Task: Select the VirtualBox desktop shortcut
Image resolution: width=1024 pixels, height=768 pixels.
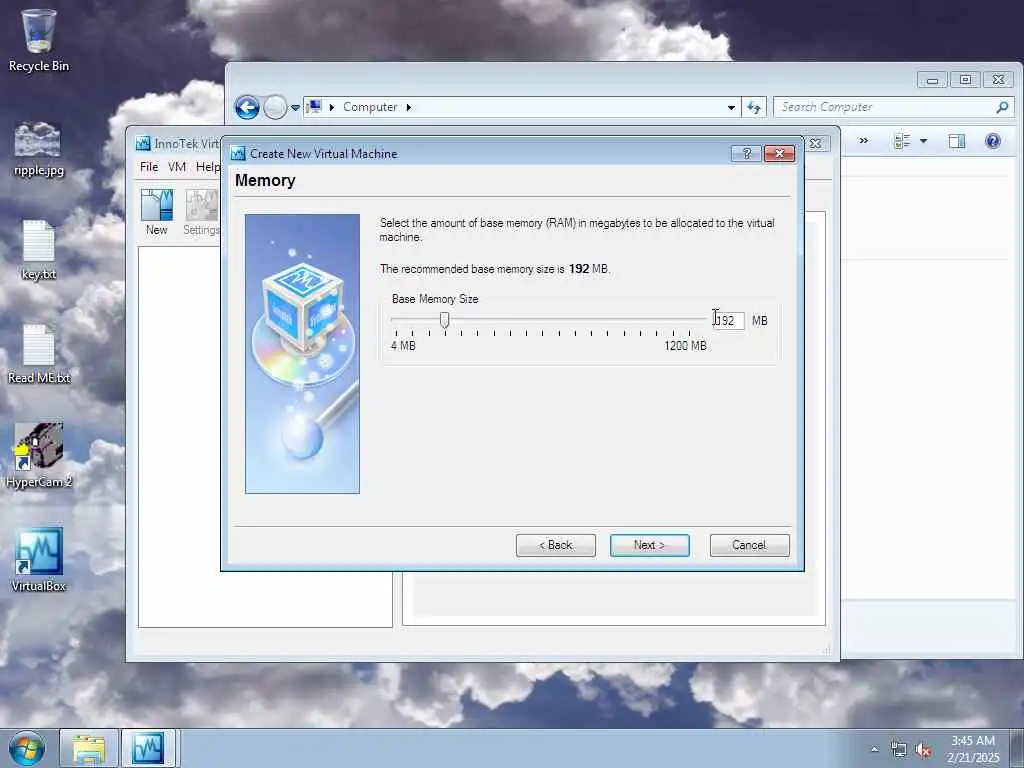Action: [x=39, y=559]
